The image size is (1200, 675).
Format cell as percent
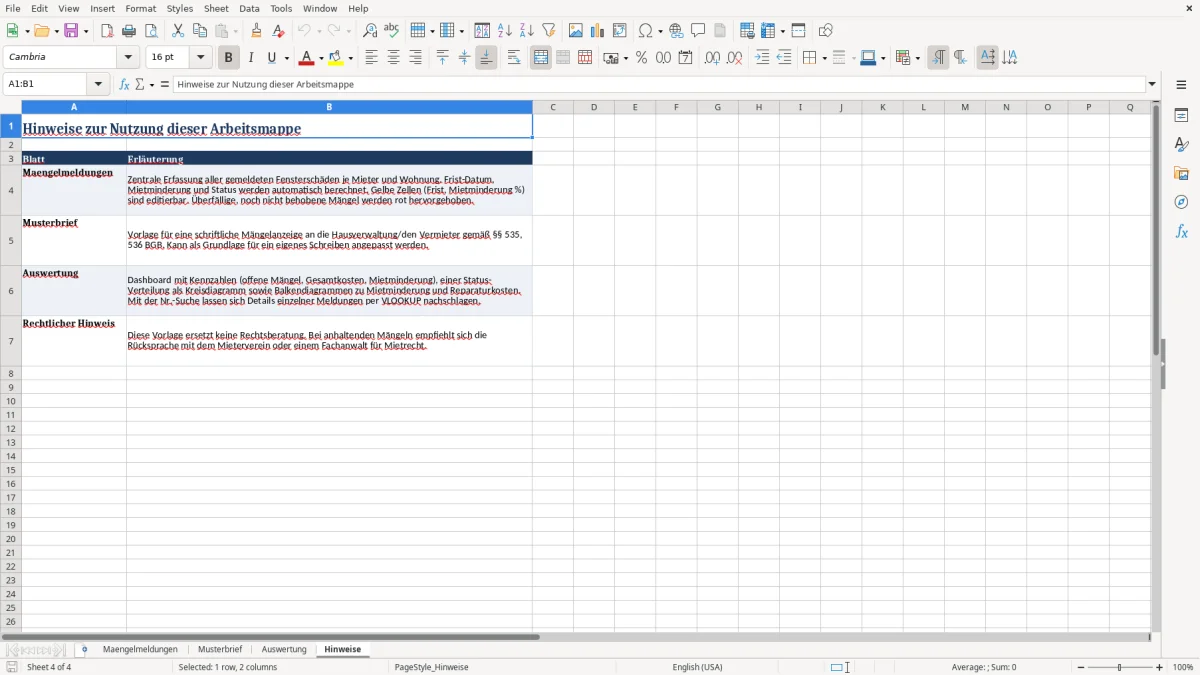642,58
